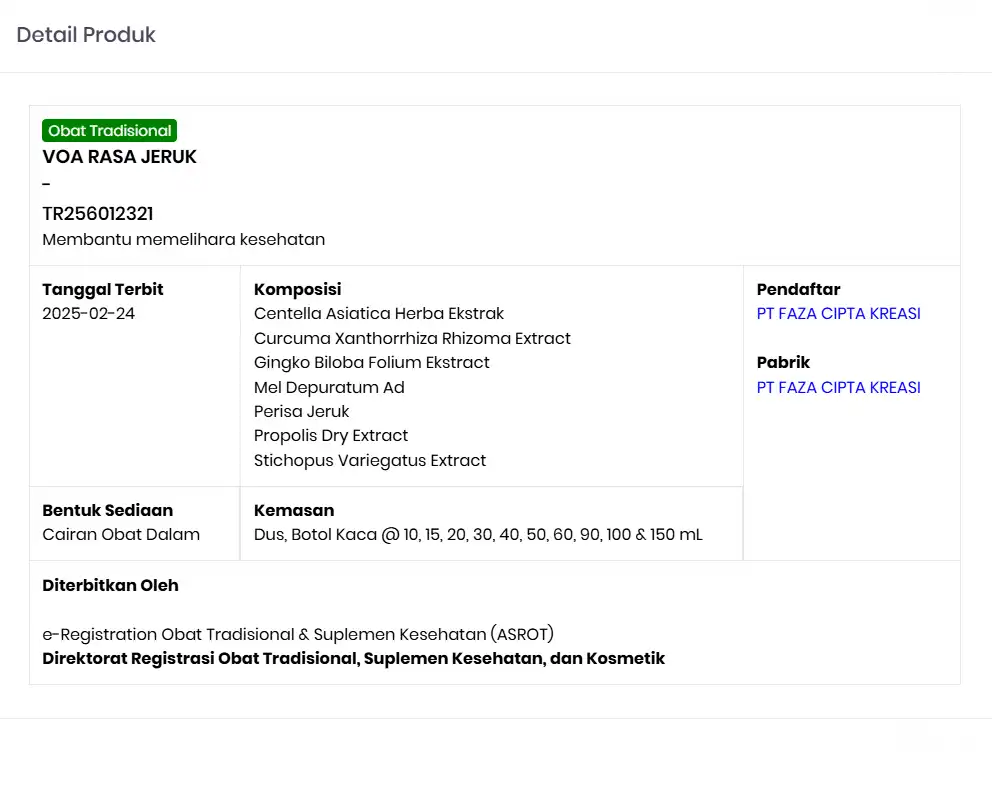This screenshot has height=803, width=992.
Task: Click the text Membantu memelihara kesehatan
Action: tap(183, 240)
